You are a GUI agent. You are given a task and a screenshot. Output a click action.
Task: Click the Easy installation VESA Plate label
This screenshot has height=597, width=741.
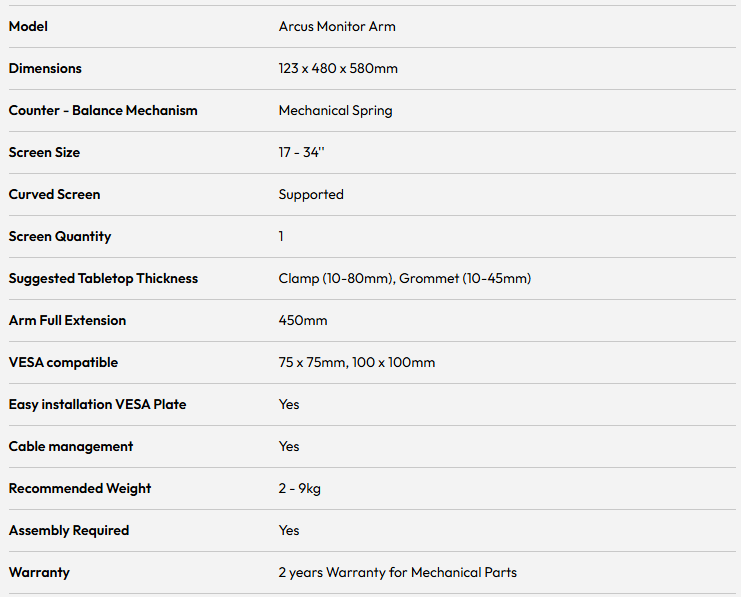coord(97,405)
